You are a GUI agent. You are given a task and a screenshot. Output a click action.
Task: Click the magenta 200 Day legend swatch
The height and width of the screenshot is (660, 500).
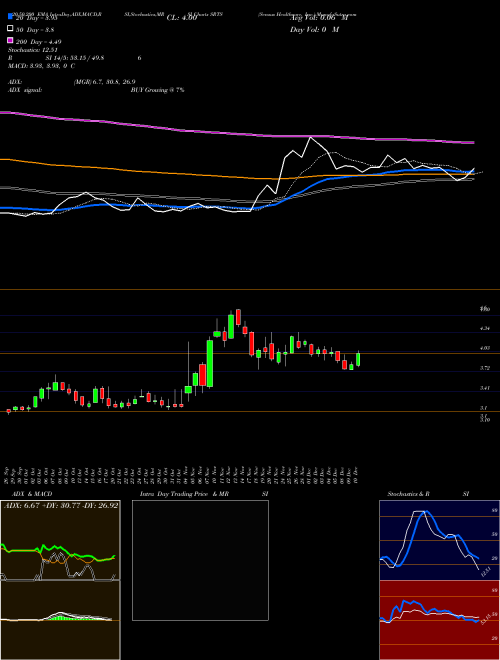pos(10,41)
